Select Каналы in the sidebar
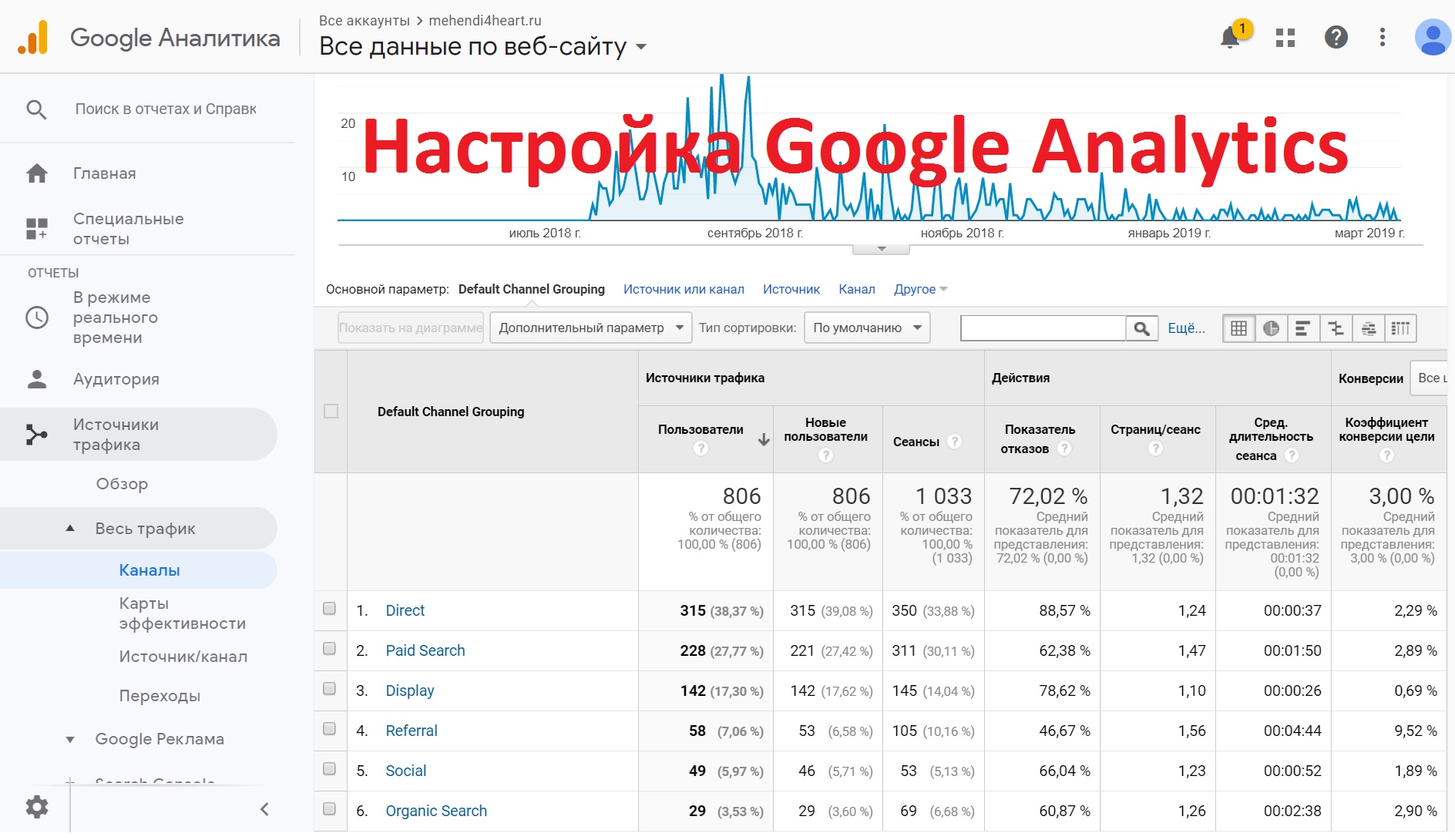 150,570
